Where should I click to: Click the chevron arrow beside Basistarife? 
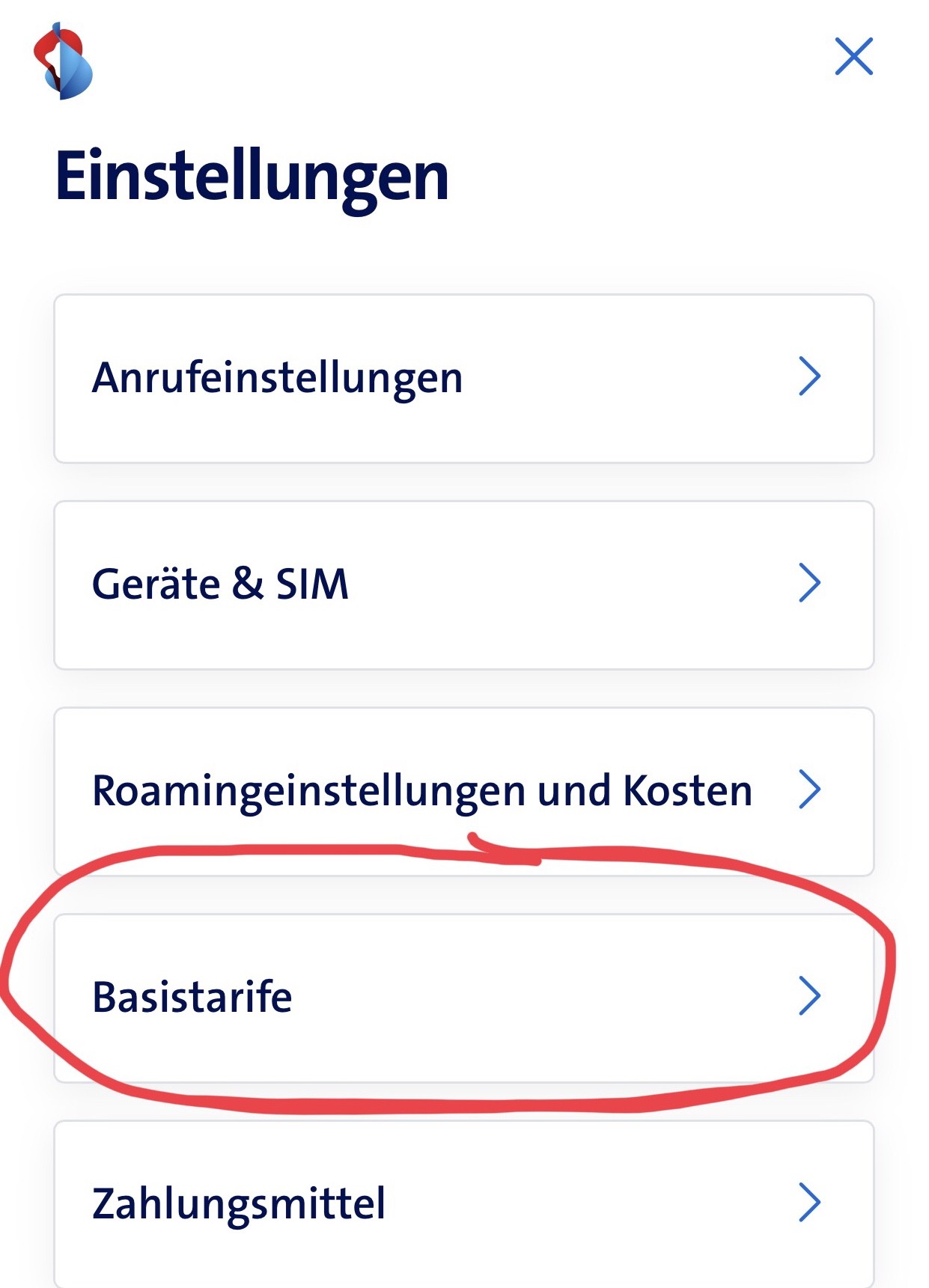tap(809, 996)
